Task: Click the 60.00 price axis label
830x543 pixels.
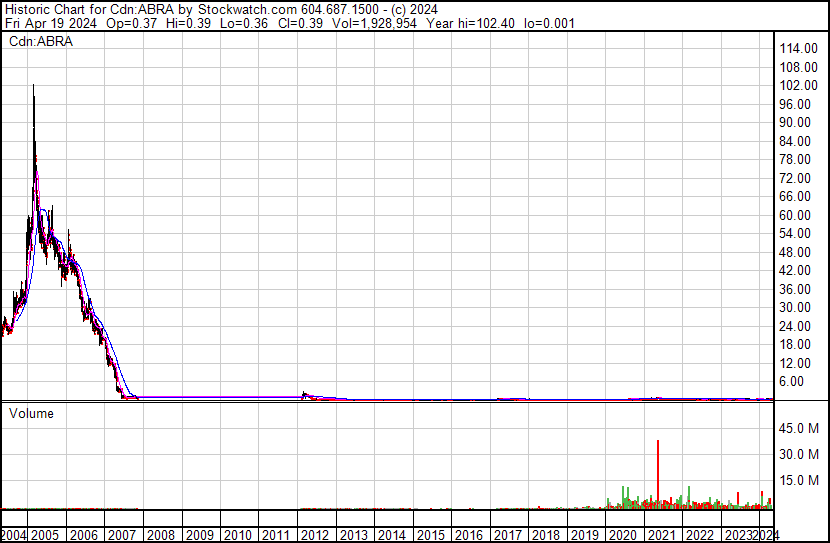Action: coord(800,215)
